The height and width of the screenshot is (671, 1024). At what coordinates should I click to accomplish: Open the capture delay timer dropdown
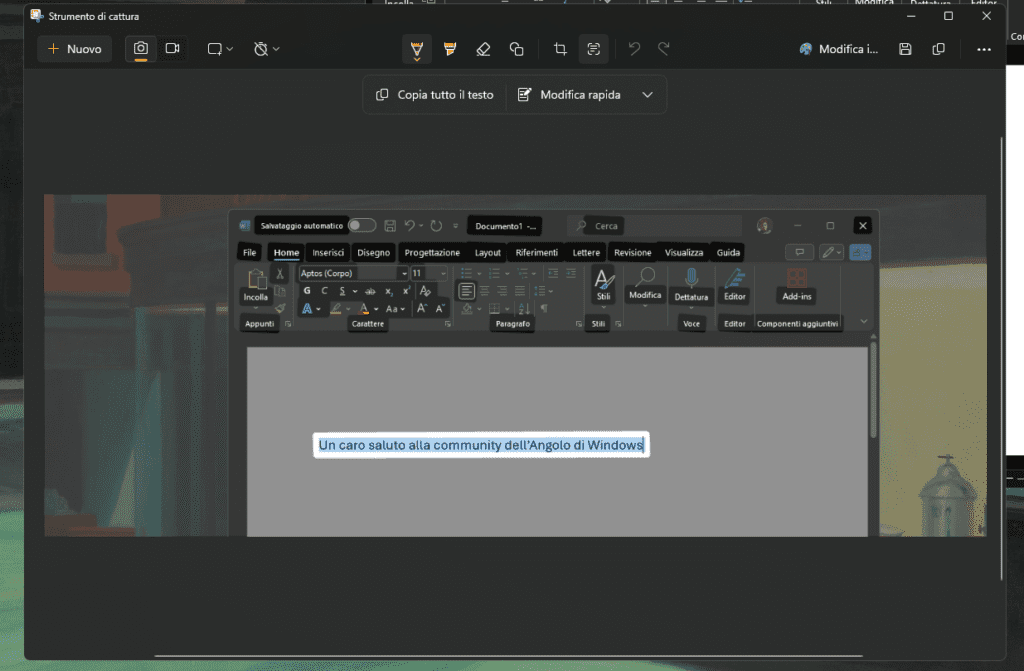click(266, 49)
